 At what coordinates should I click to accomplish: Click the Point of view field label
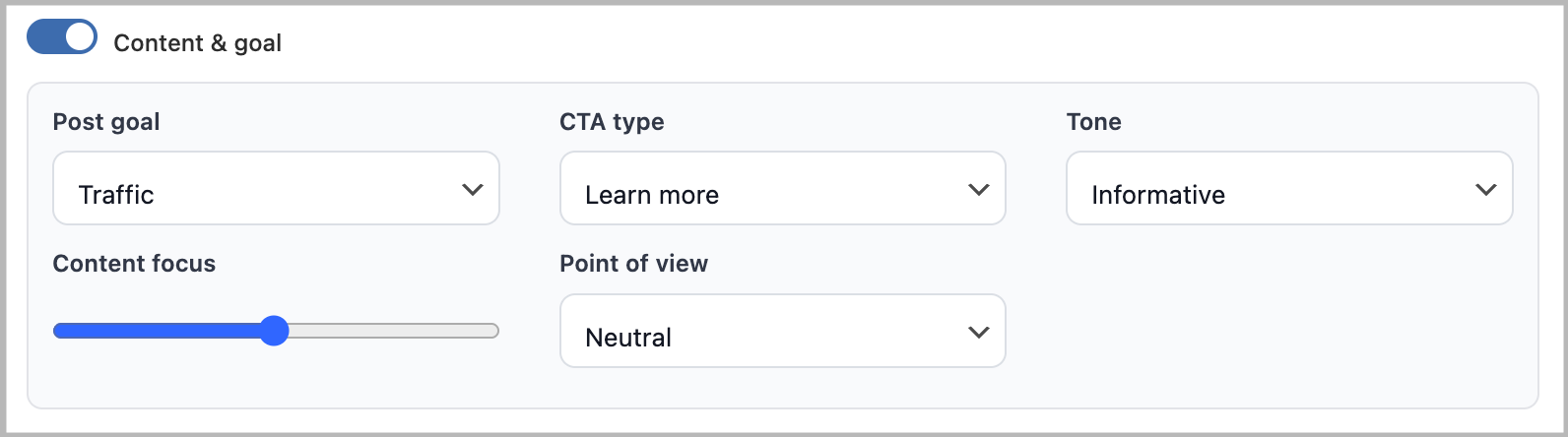tap(633, 264)
